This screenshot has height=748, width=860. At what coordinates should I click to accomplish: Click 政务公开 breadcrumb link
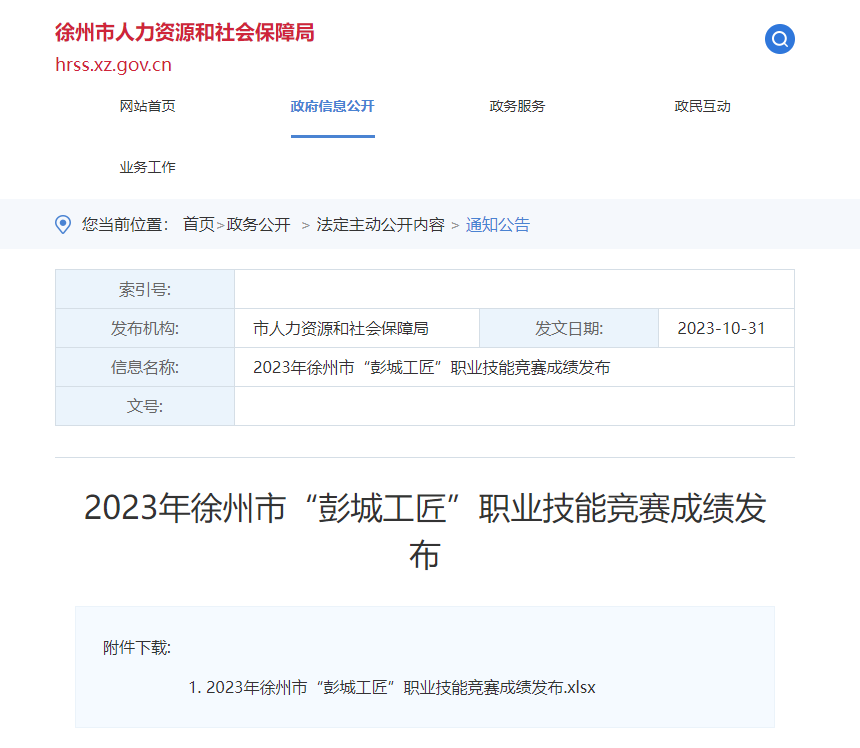258,224
